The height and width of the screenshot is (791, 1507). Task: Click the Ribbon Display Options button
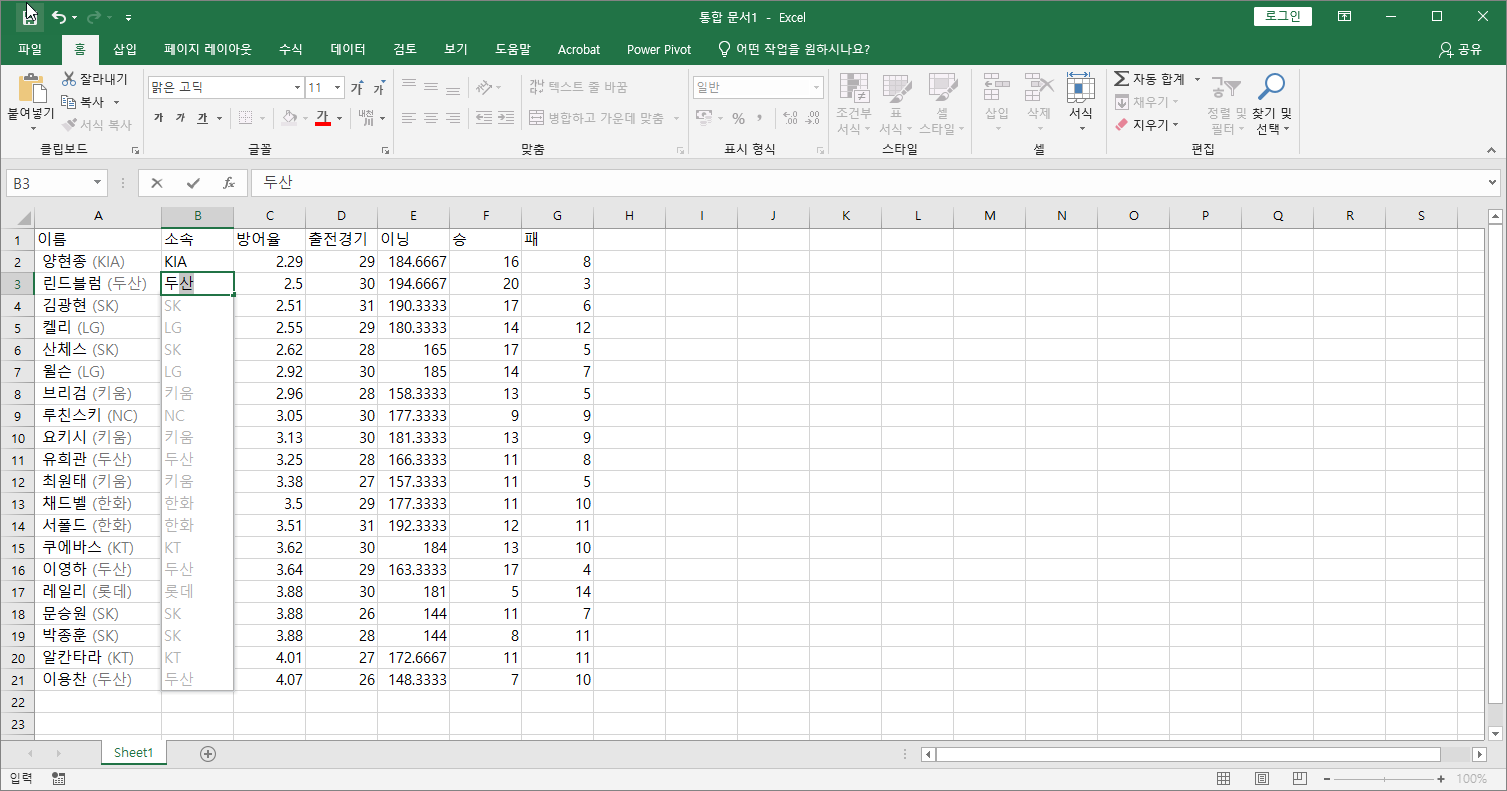[1345, 16]
